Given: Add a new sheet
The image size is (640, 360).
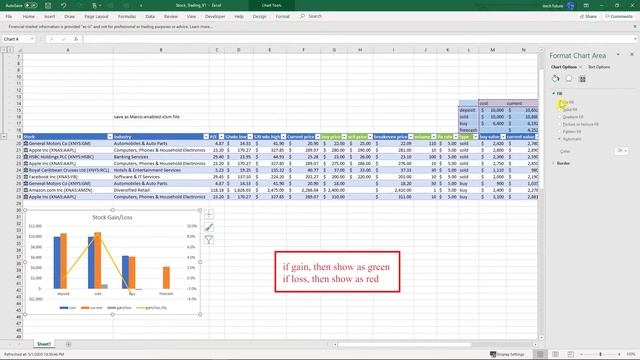Looking at the screenshot, I should coord(69,344).
